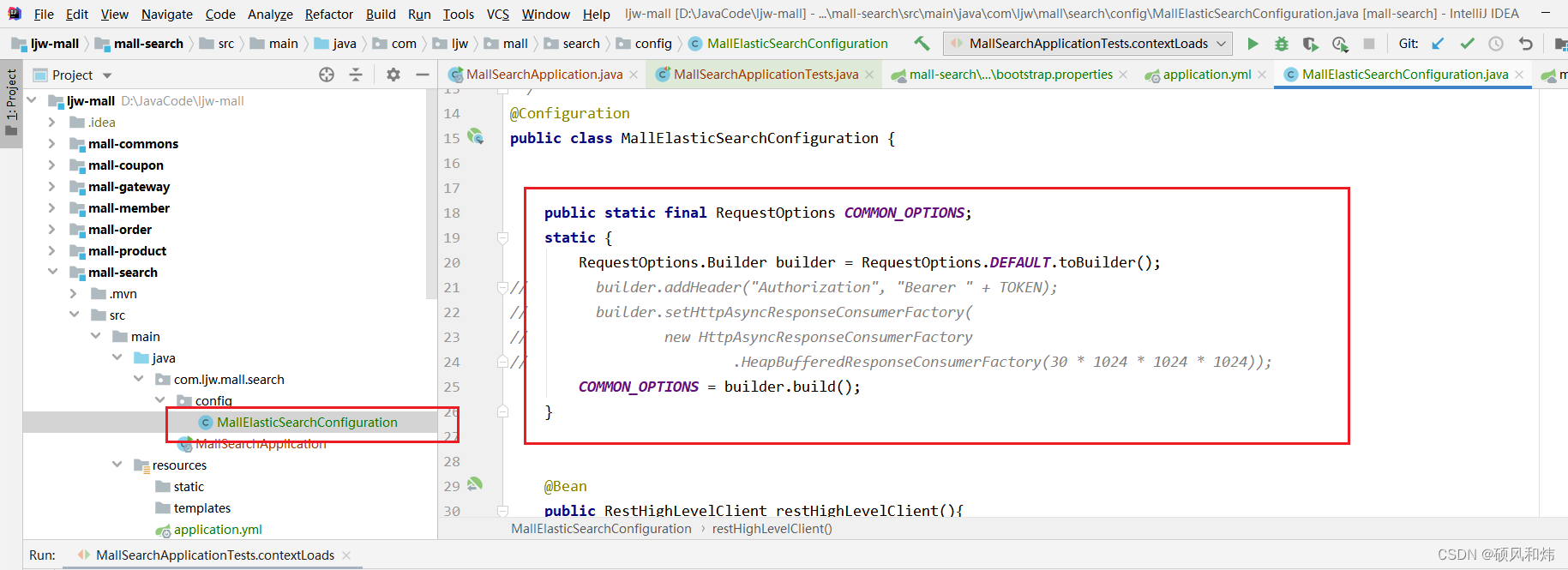This screenshot has width=1568, height=570.
Task: Hide the Project panel with minus icon
Action: coord(422,75)
